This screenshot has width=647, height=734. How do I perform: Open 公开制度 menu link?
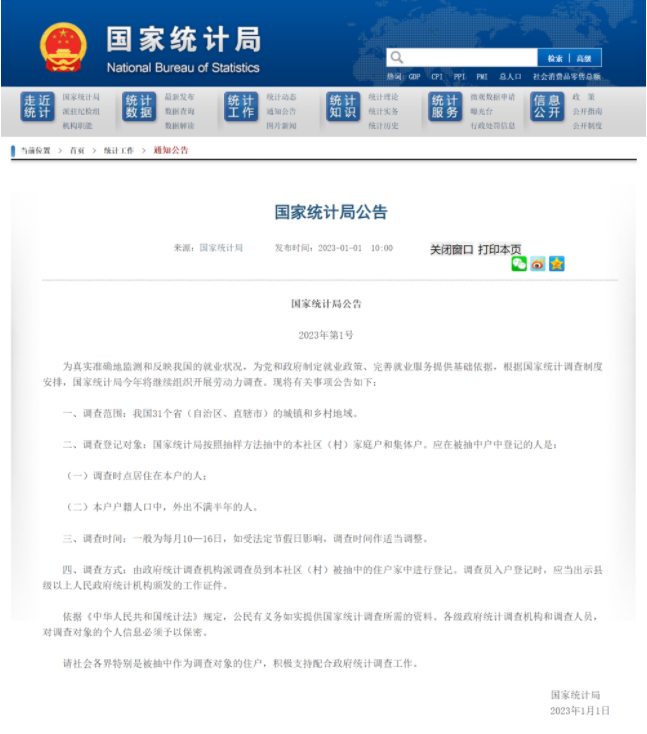tap(588, 126)
